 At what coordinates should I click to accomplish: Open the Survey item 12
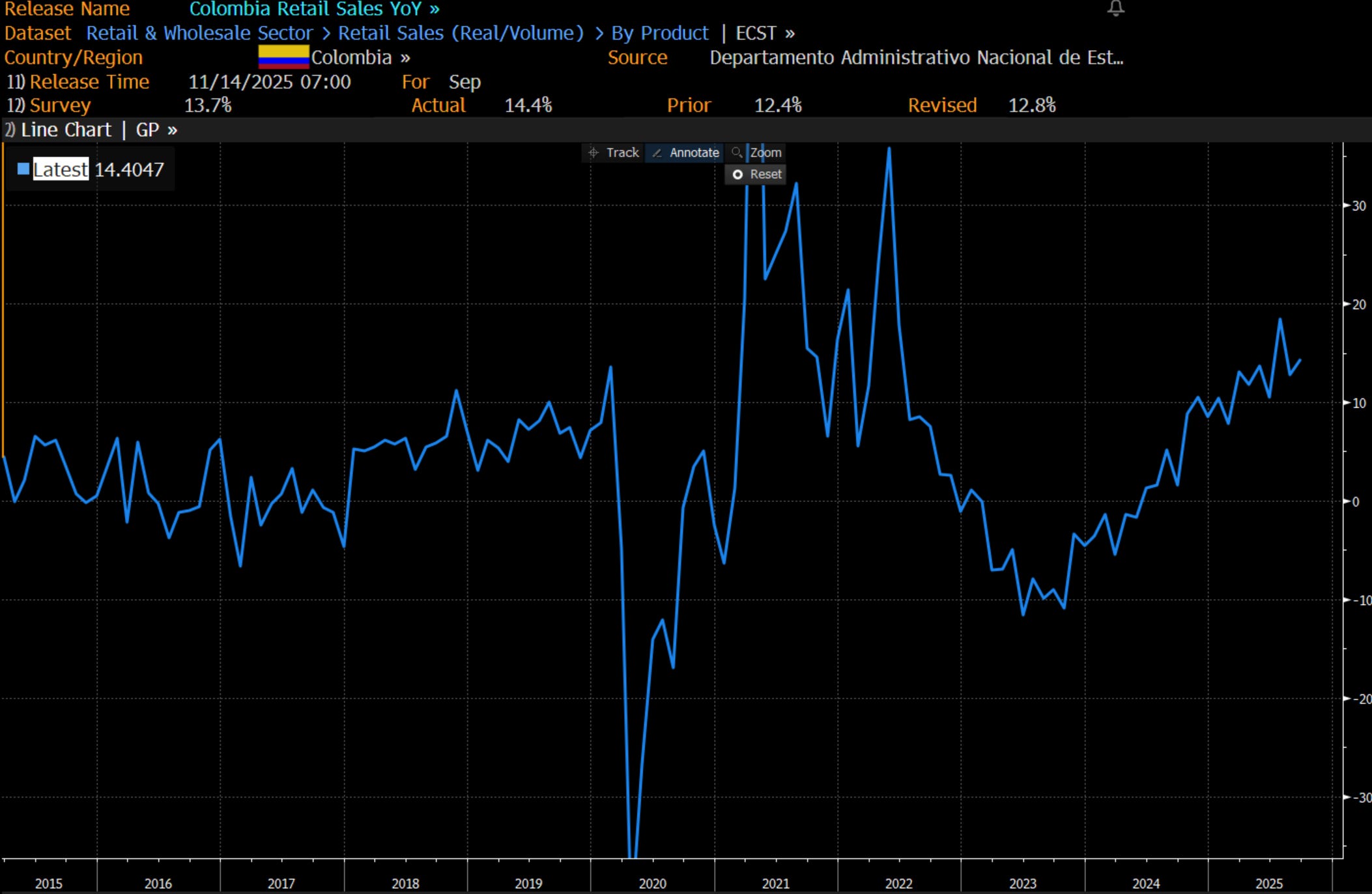point(59,105)
